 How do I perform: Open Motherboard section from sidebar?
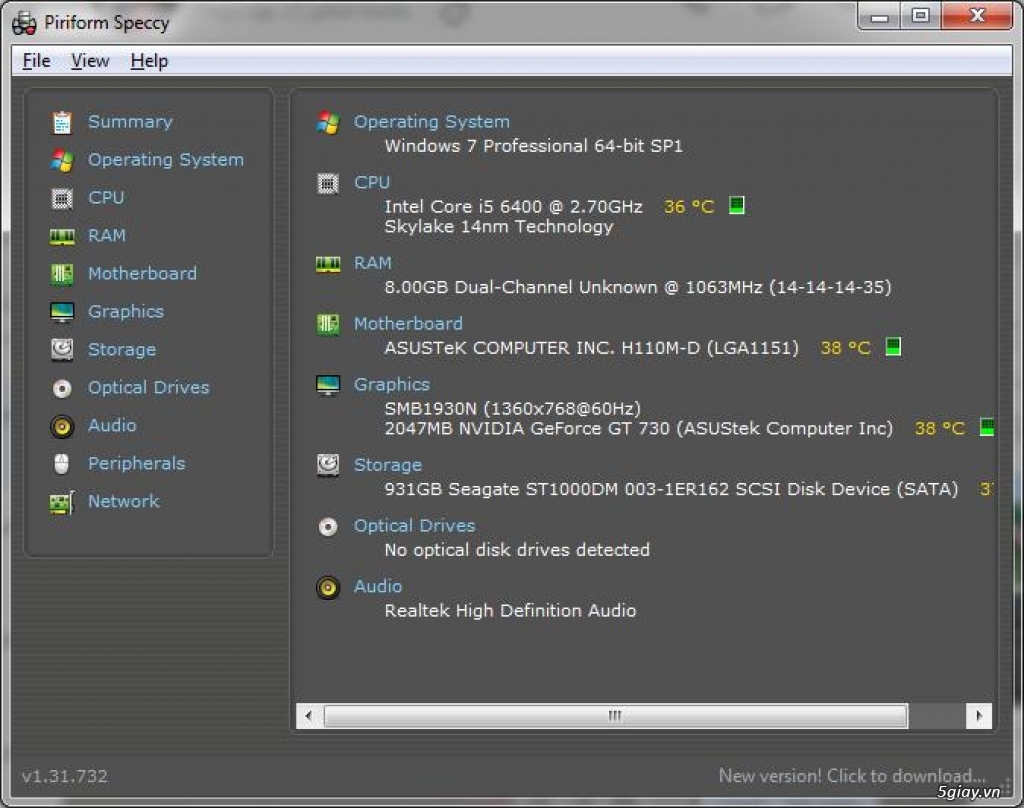142,273
